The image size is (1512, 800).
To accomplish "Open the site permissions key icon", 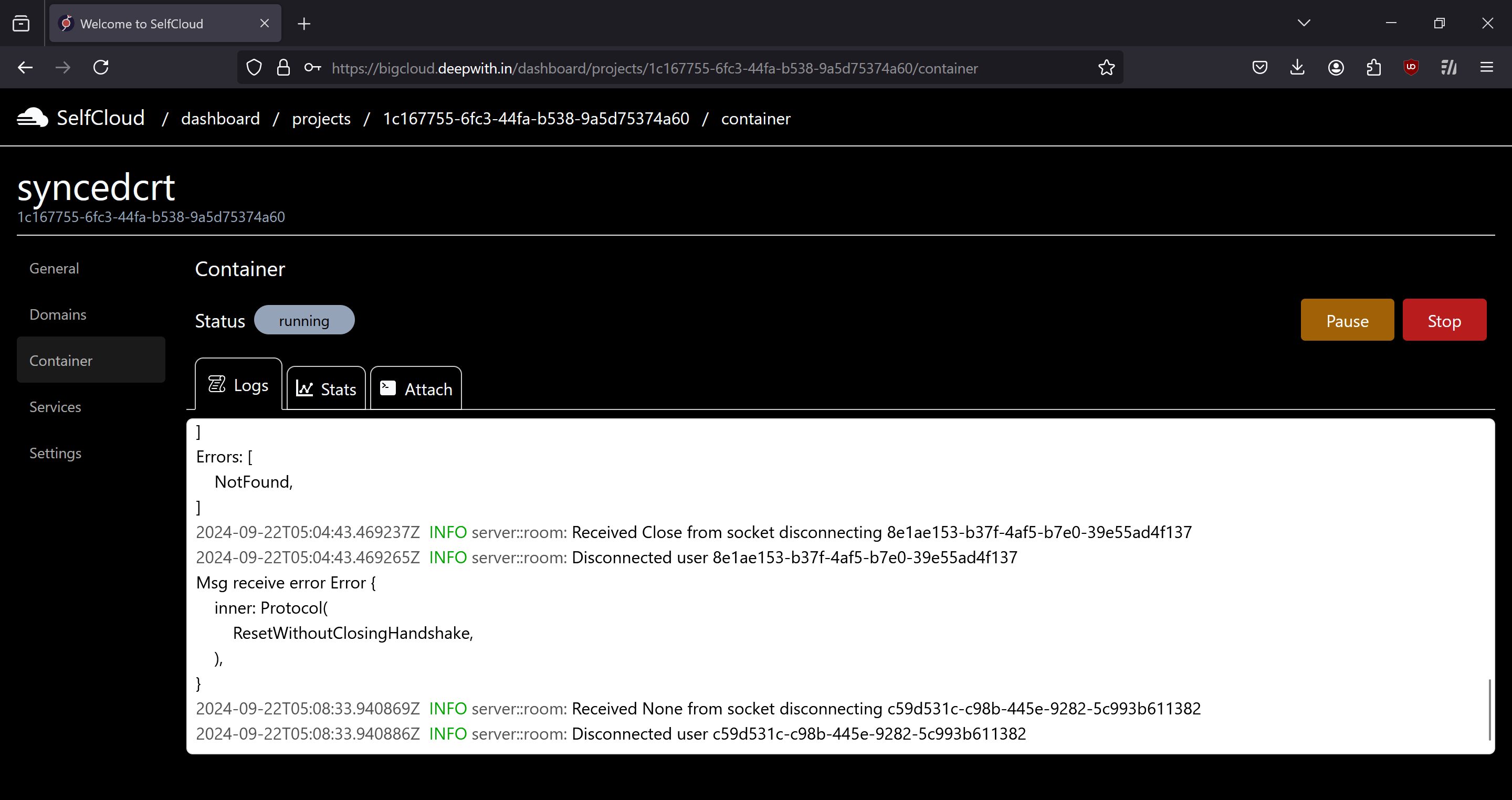I will coord(312,67).
